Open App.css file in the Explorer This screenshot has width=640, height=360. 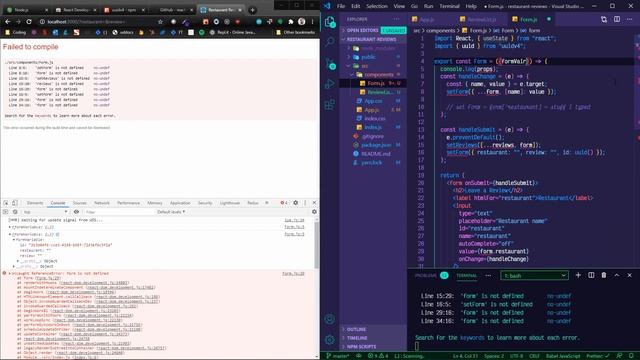click(373, 101)
